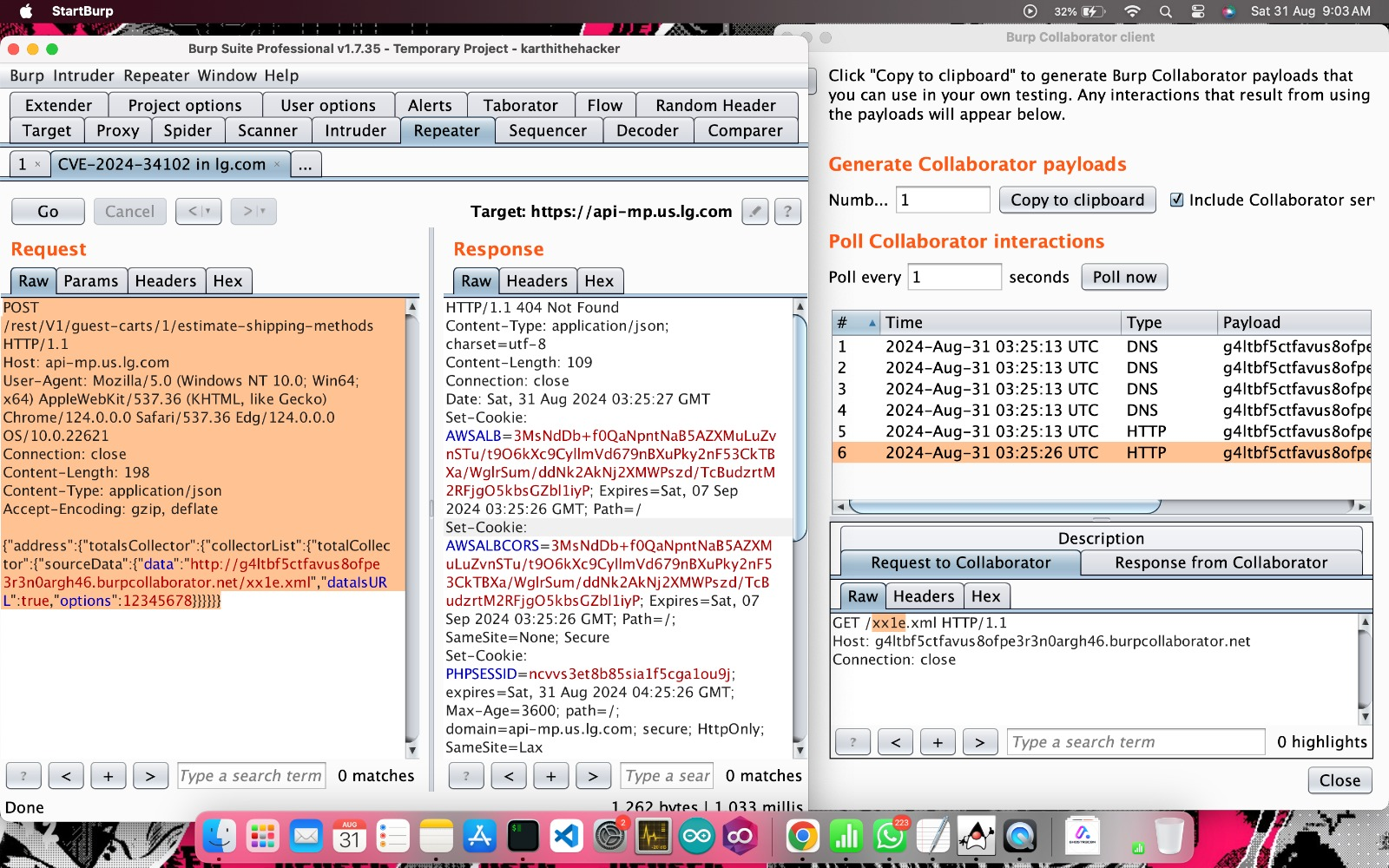The image size is (1389, 868).
Task: Select interaction row 5 HTTP
Action: click(x=1101, y=431)
